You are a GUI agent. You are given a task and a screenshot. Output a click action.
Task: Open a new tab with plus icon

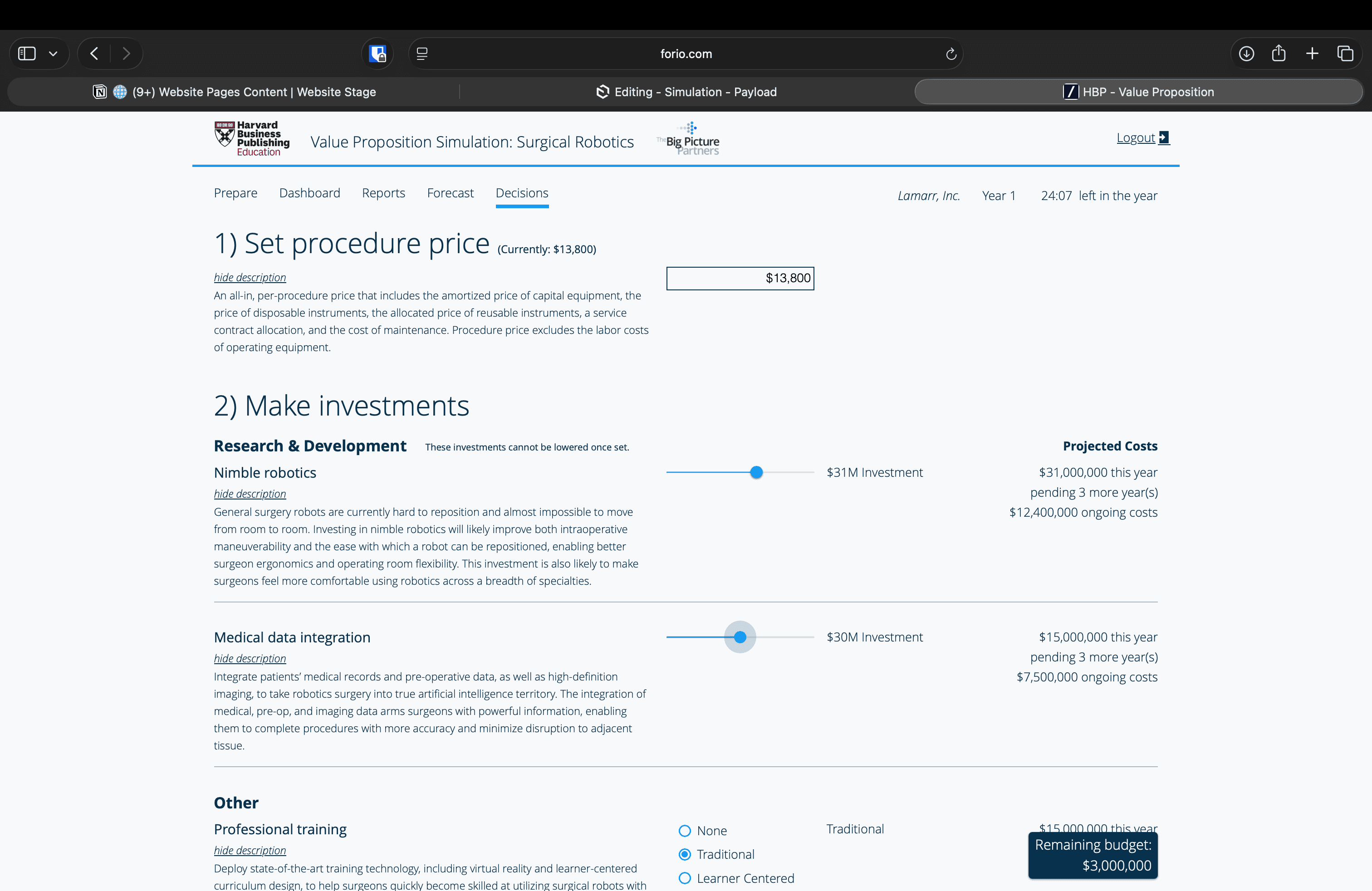click(x=1312, y=54)
